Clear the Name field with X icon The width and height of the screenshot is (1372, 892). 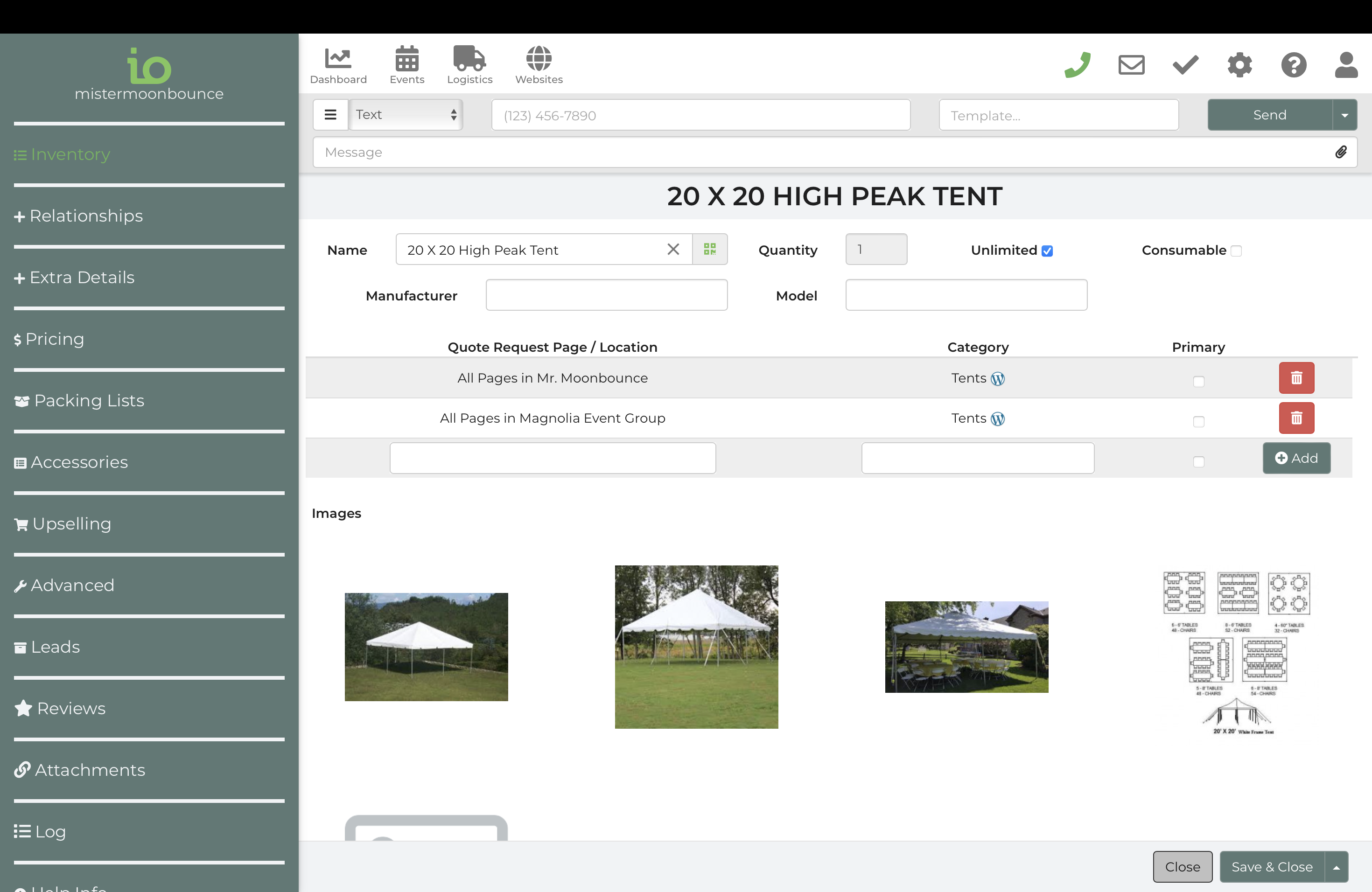(673, 249)
